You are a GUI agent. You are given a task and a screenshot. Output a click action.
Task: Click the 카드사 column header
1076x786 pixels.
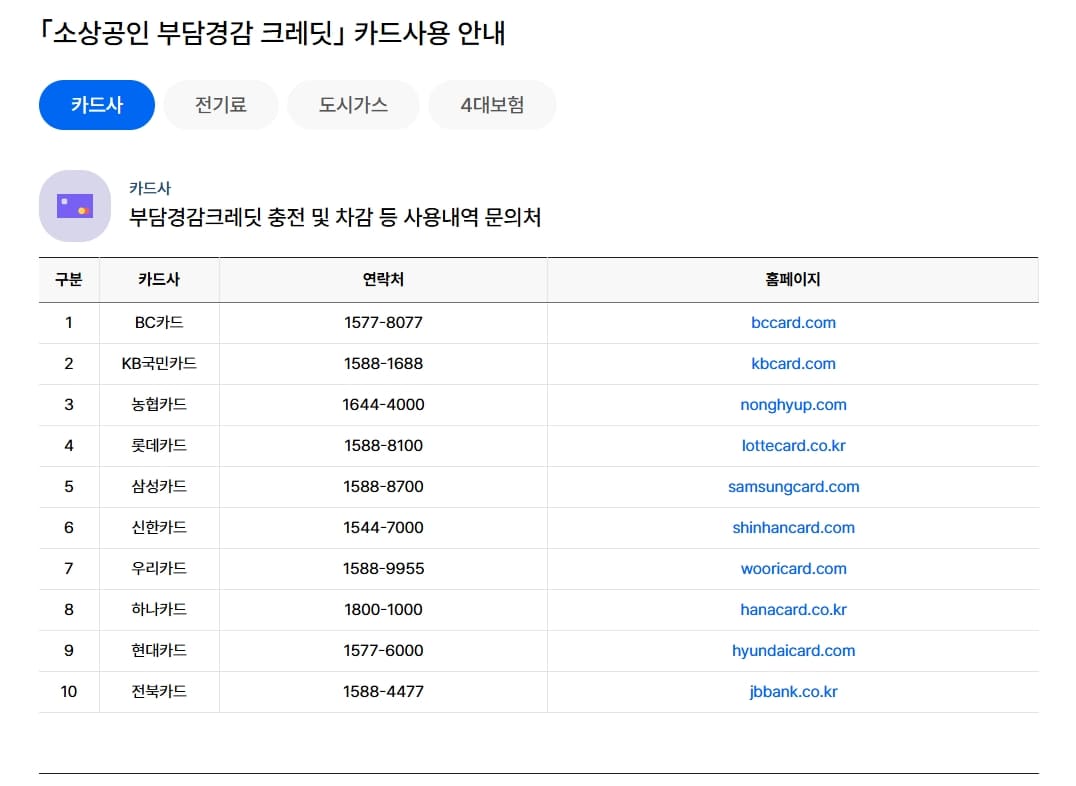[159, 279]
